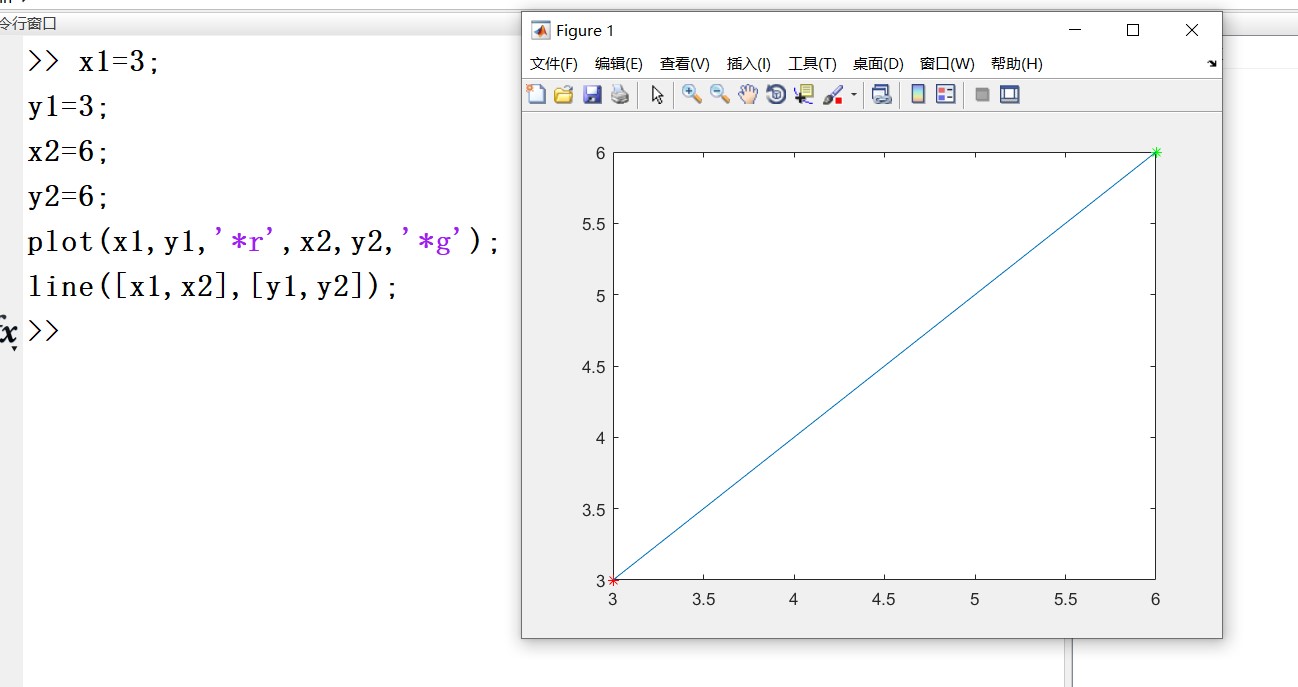The height and width of the screenshot is (687, 1298).
Task: Activate the Zoom Out tool
Action: pos(720,95)
